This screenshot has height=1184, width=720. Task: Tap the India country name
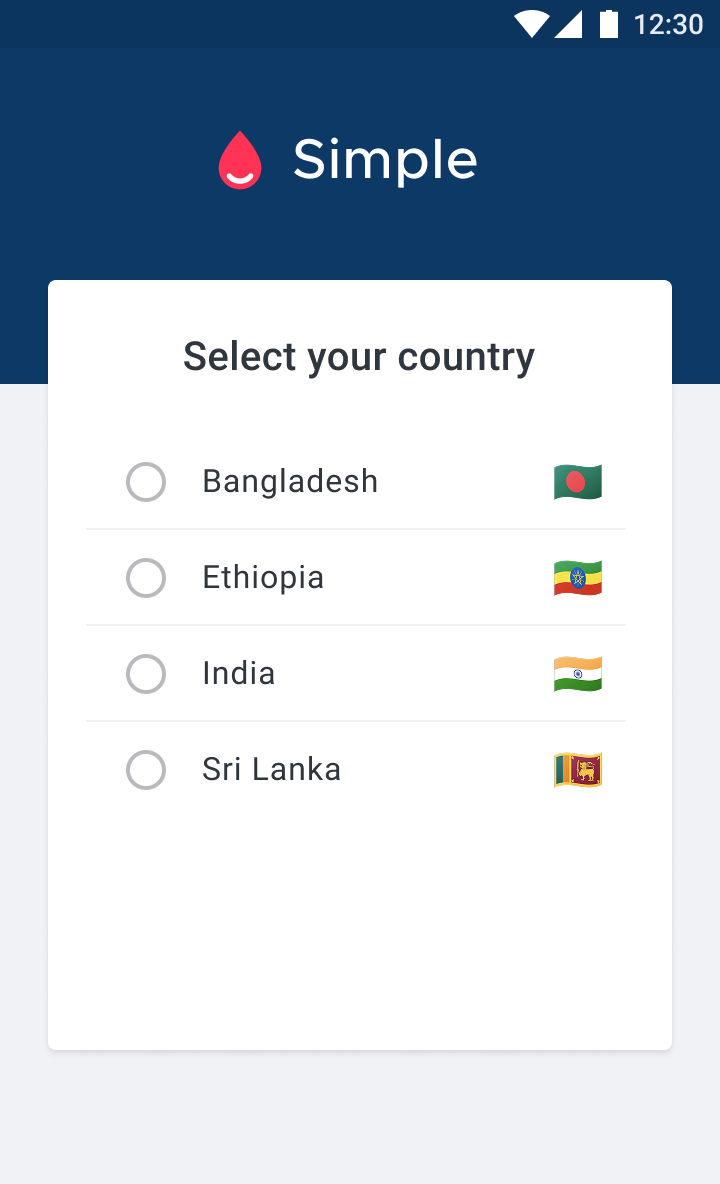pyautogui.click(x=238, y=673)
